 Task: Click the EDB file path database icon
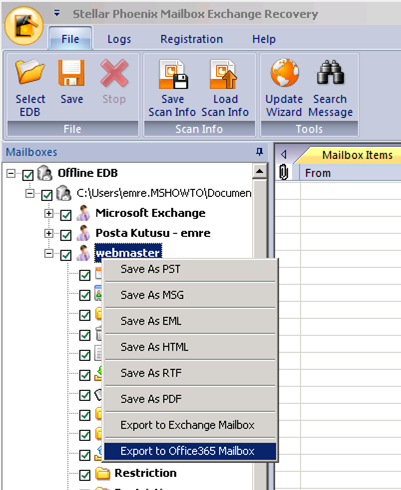click(63, 193)
